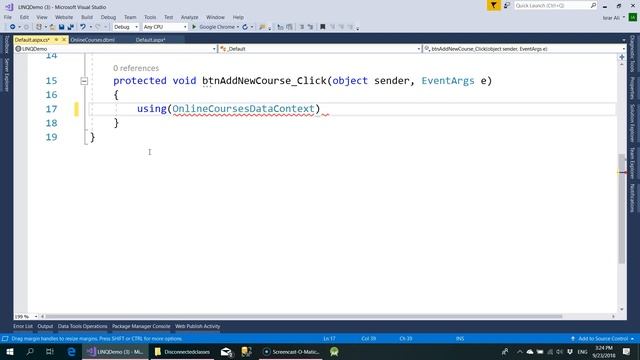Open the Help menu
640x360 pixels.
pos(238,17)
